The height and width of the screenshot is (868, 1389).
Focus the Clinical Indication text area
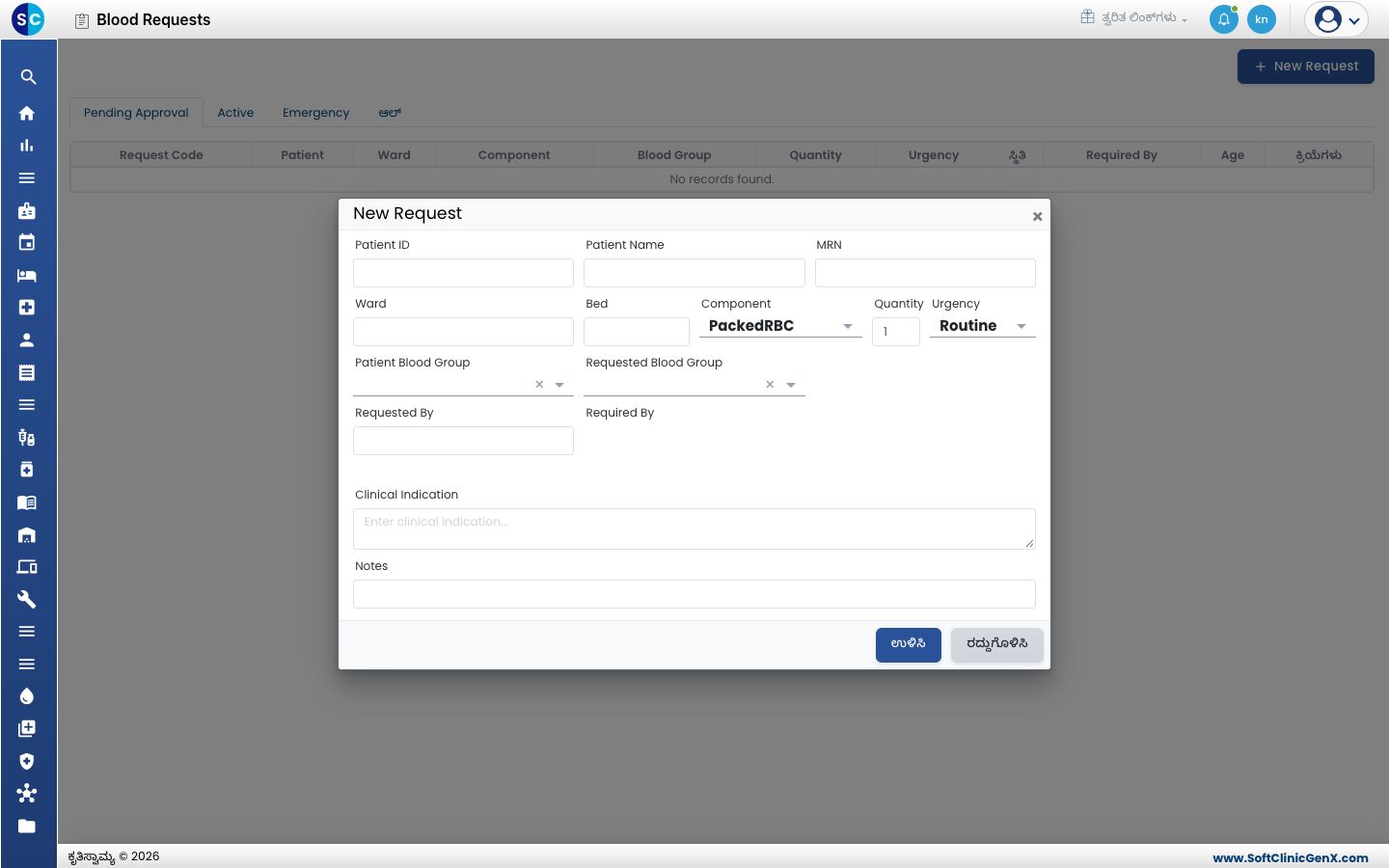coord(694,529)
